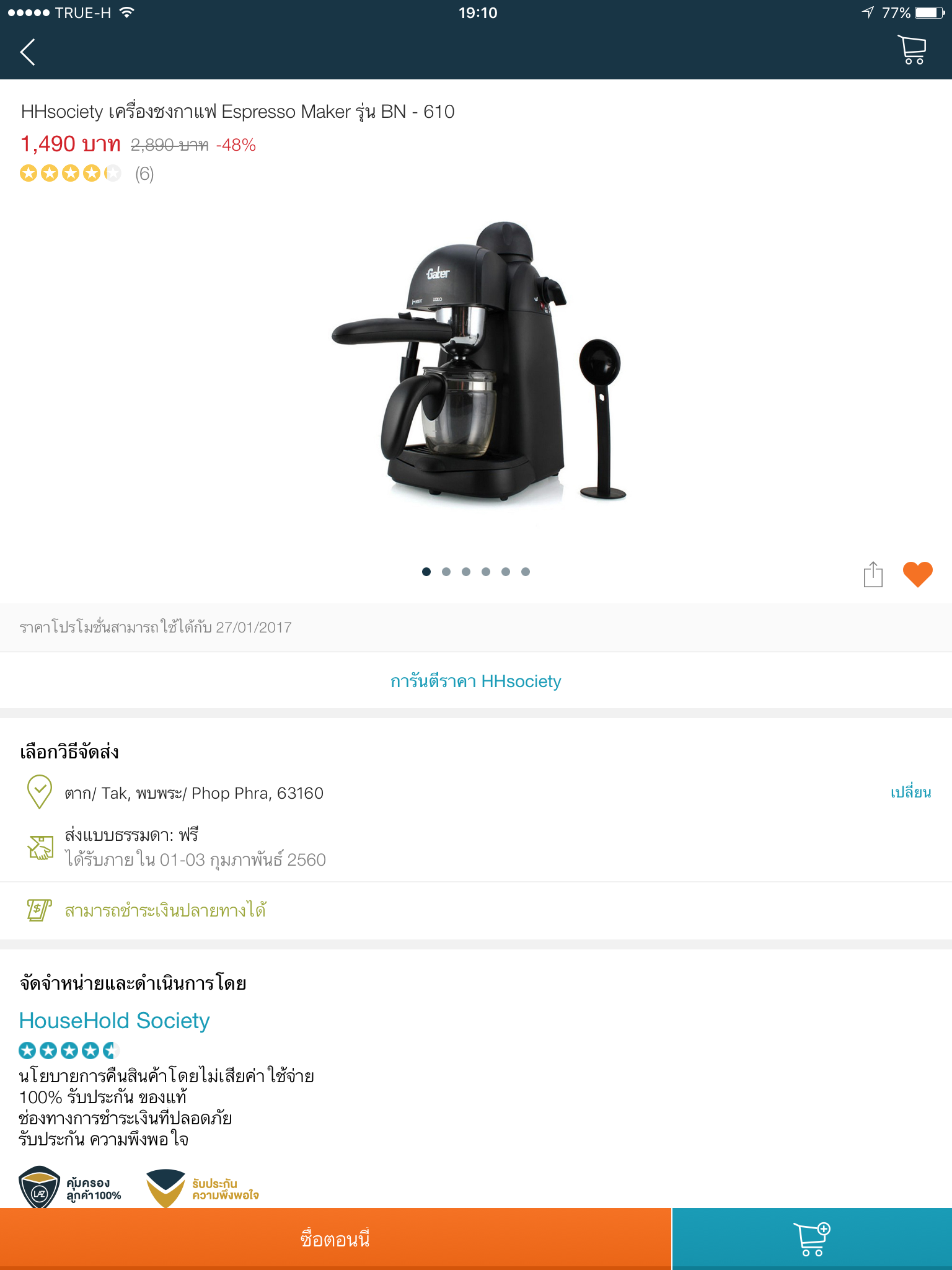The image size is (952, 1270).
Task: Tap the seller's blue star rating
Action: tap(69, 1050)
